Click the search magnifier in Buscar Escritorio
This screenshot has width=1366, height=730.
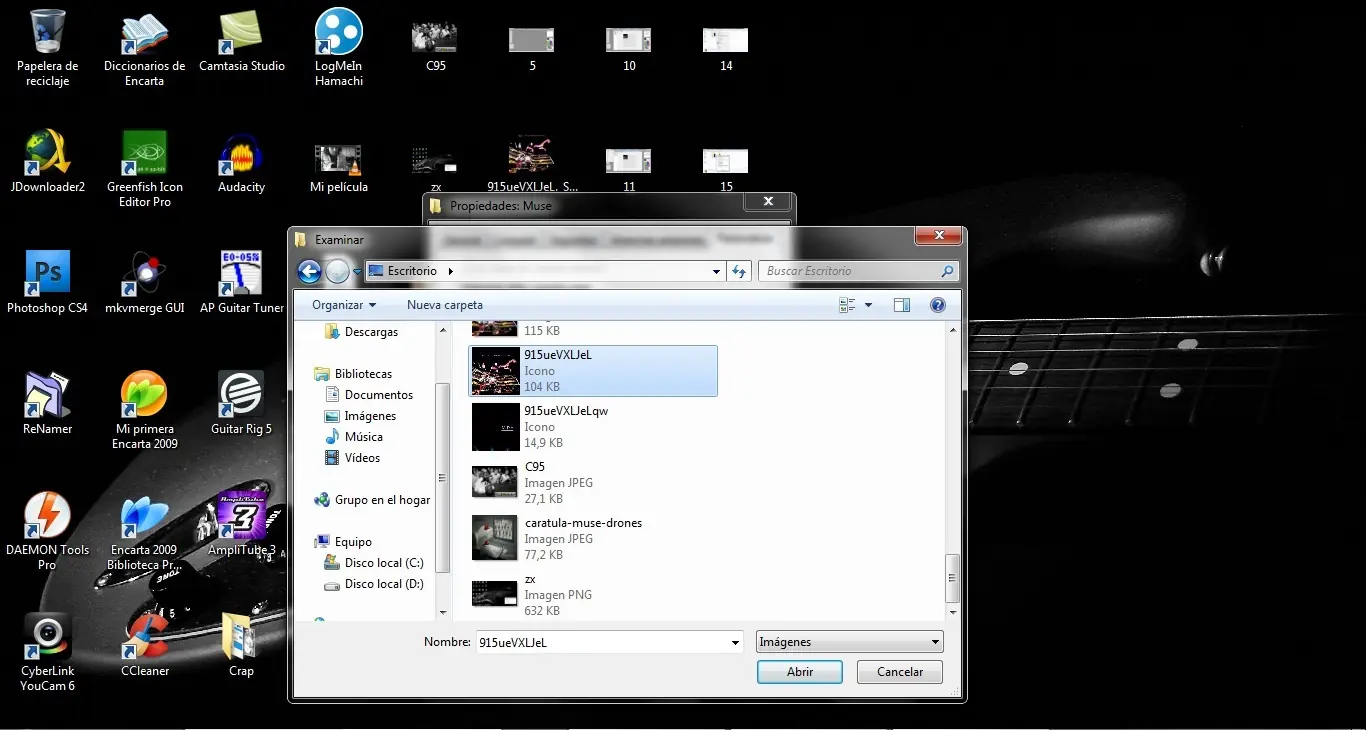point(947,271)
